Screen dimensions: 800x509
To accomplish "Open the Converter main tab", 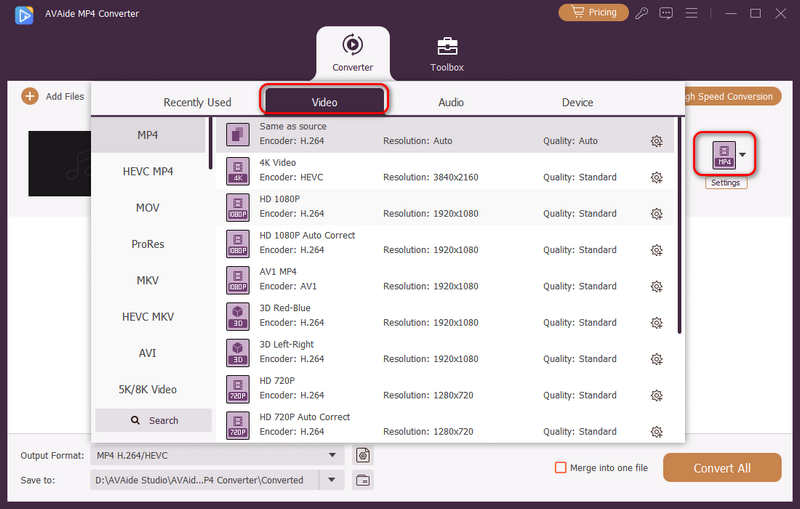I will click(x=353, y=54).
